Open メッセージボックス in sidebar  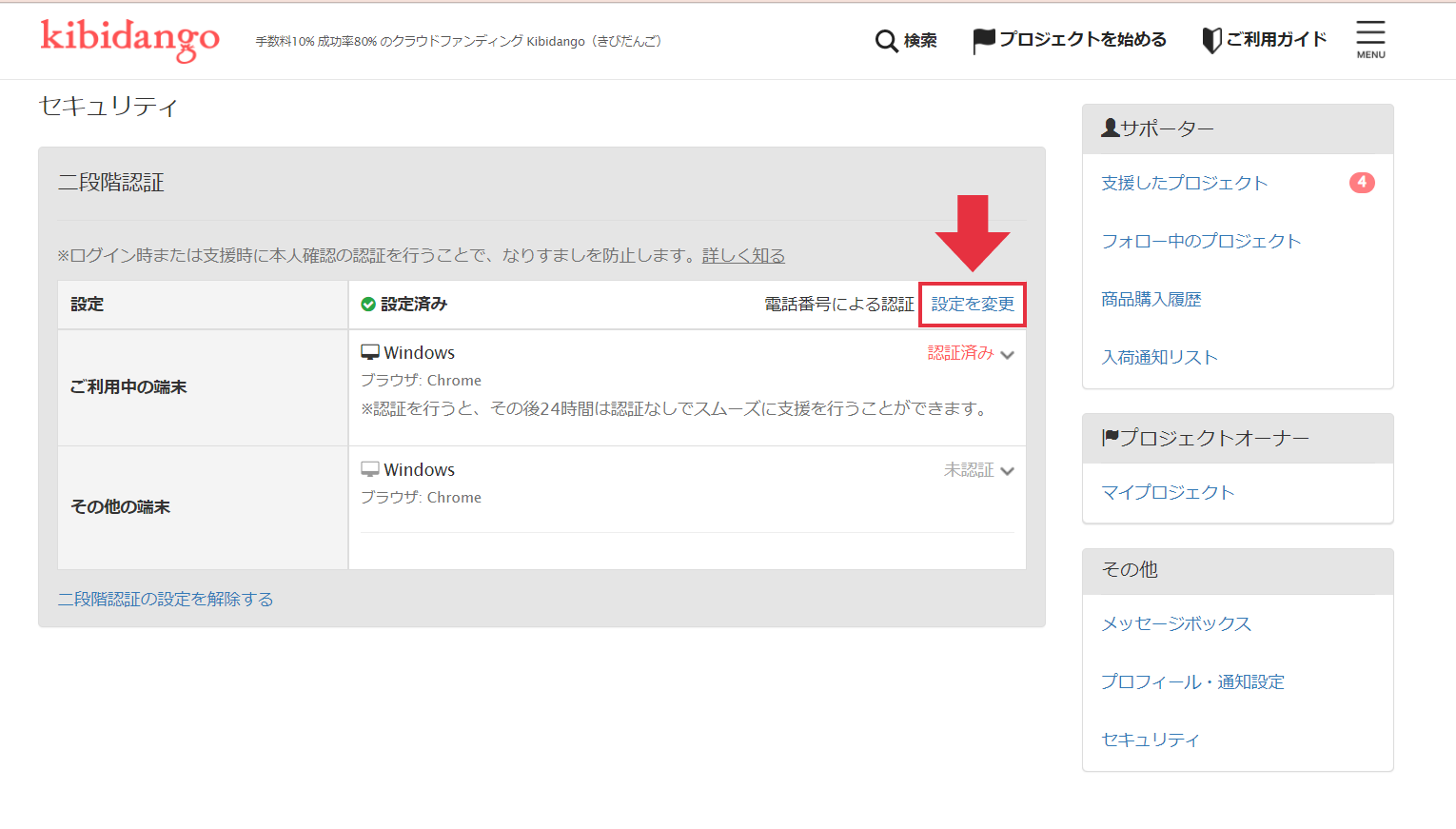click(1176, 623)
